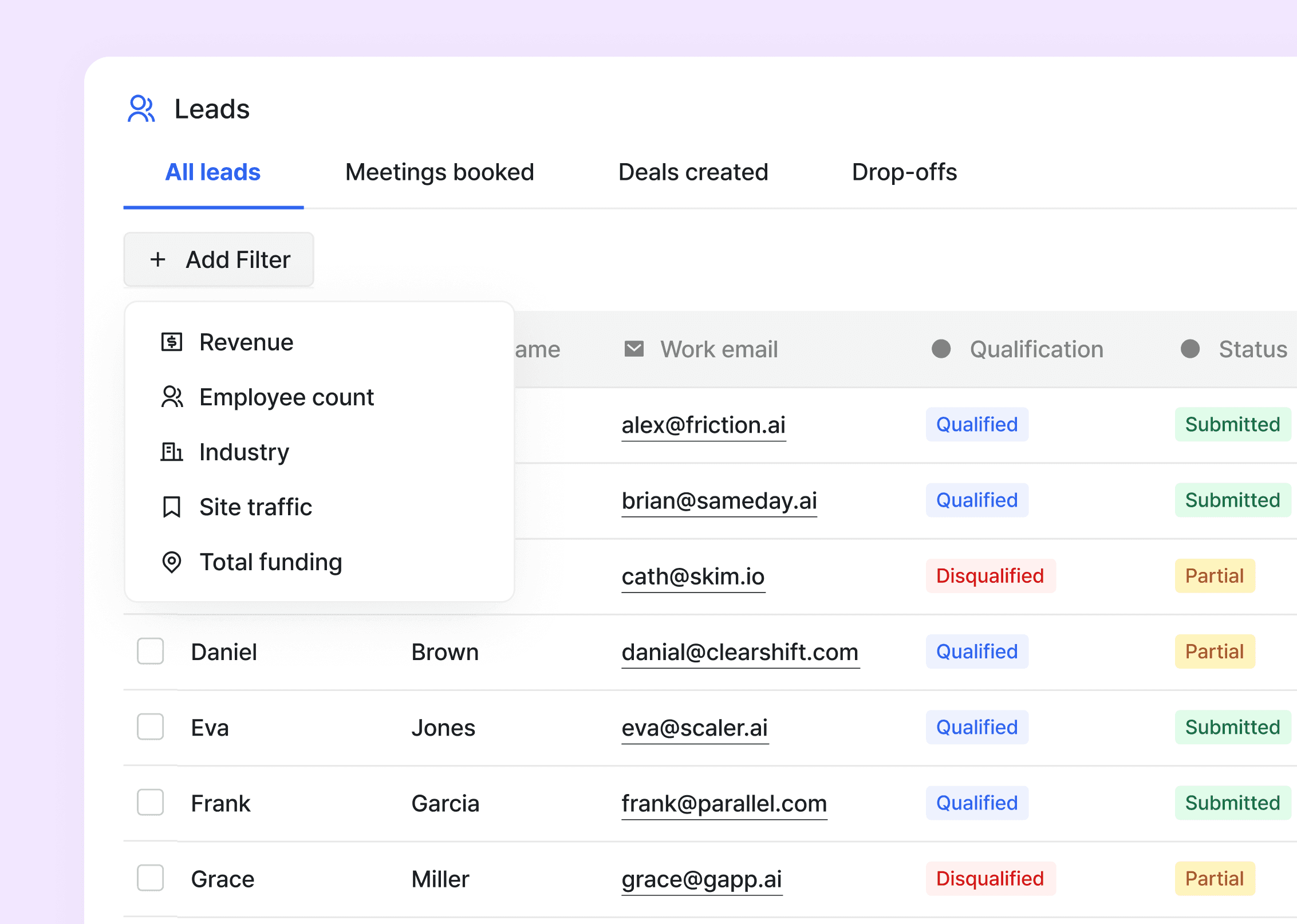1297x924 pixels.
Task: Click the Revenue dollar icon
Action: tap(171, 342)
